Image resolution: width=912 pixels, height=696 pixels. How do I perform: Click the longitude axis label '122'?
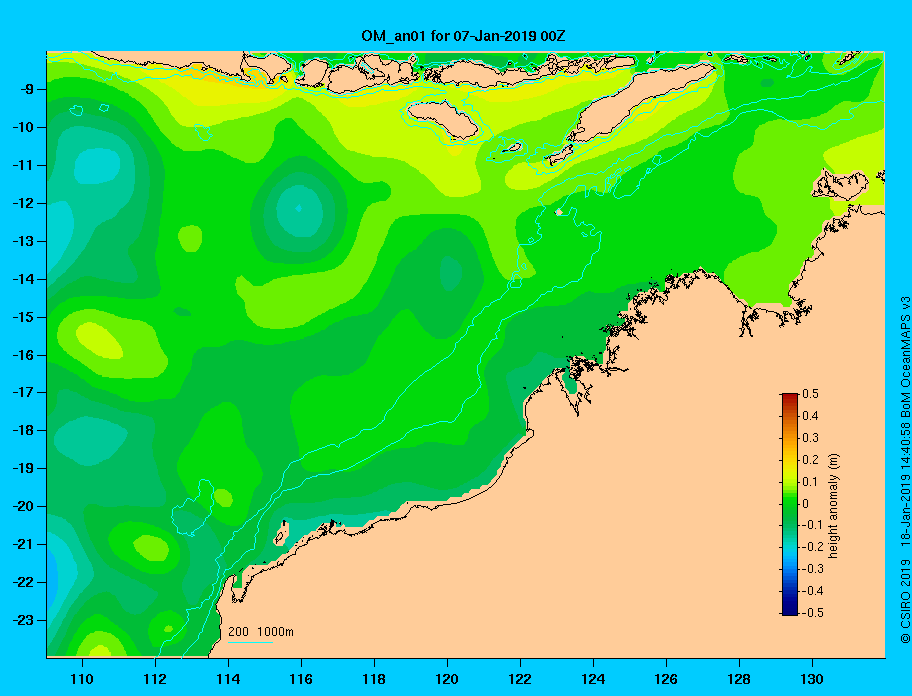(x=520, y=679)
